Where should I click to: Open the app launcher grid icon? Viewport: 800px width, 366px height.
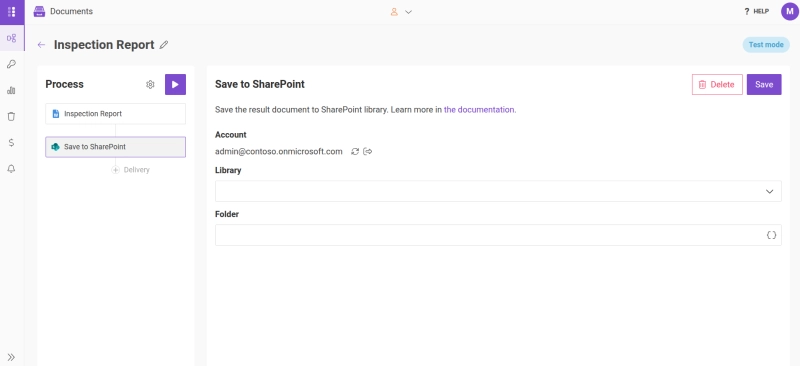[11, 12]
